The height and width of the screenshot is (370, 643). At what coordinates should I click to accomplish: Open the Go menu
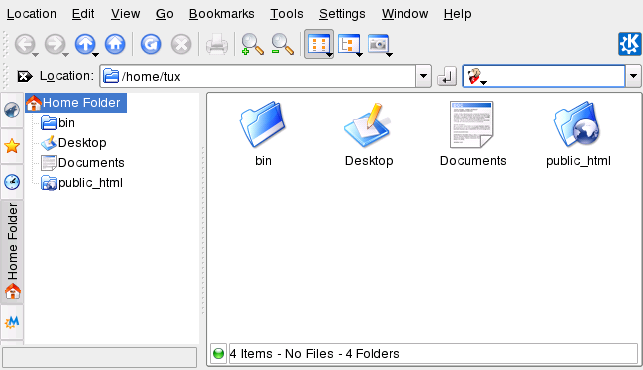[164, 14]
